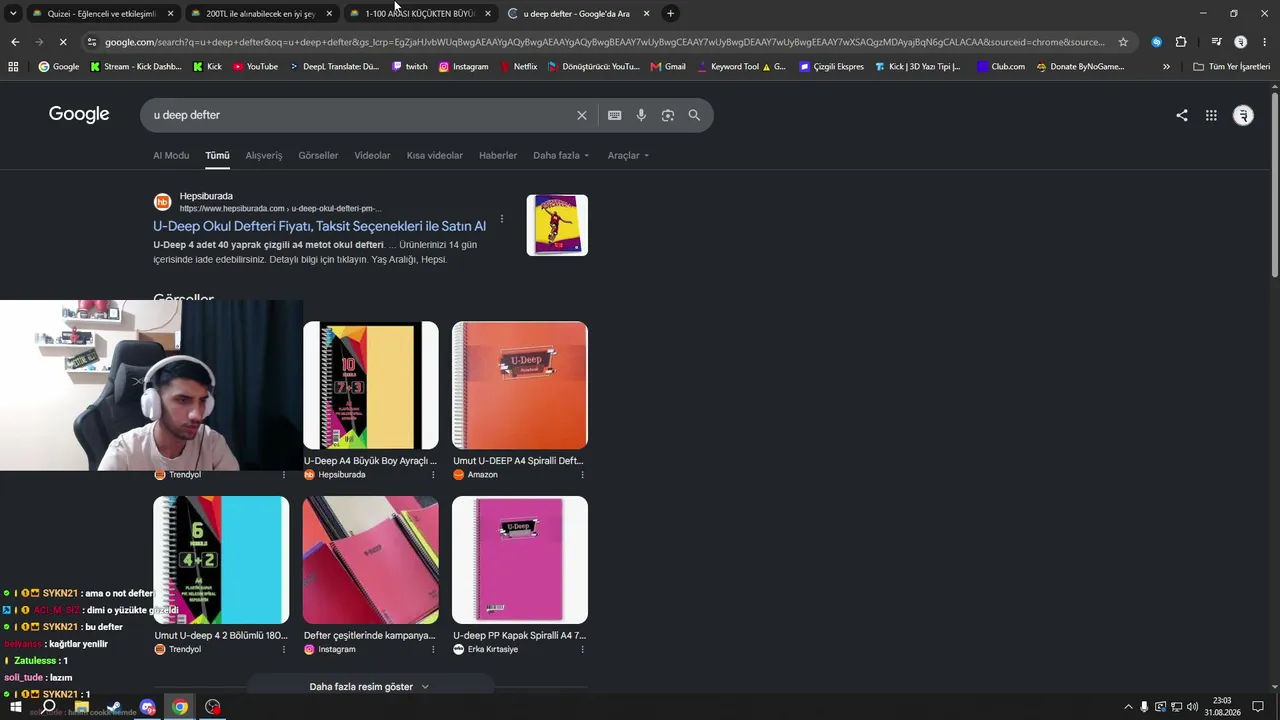The width and height of the screenshot is (1280, 720).
Task: Go to the Google logo homepage
Action: click(x=79, y=114)
